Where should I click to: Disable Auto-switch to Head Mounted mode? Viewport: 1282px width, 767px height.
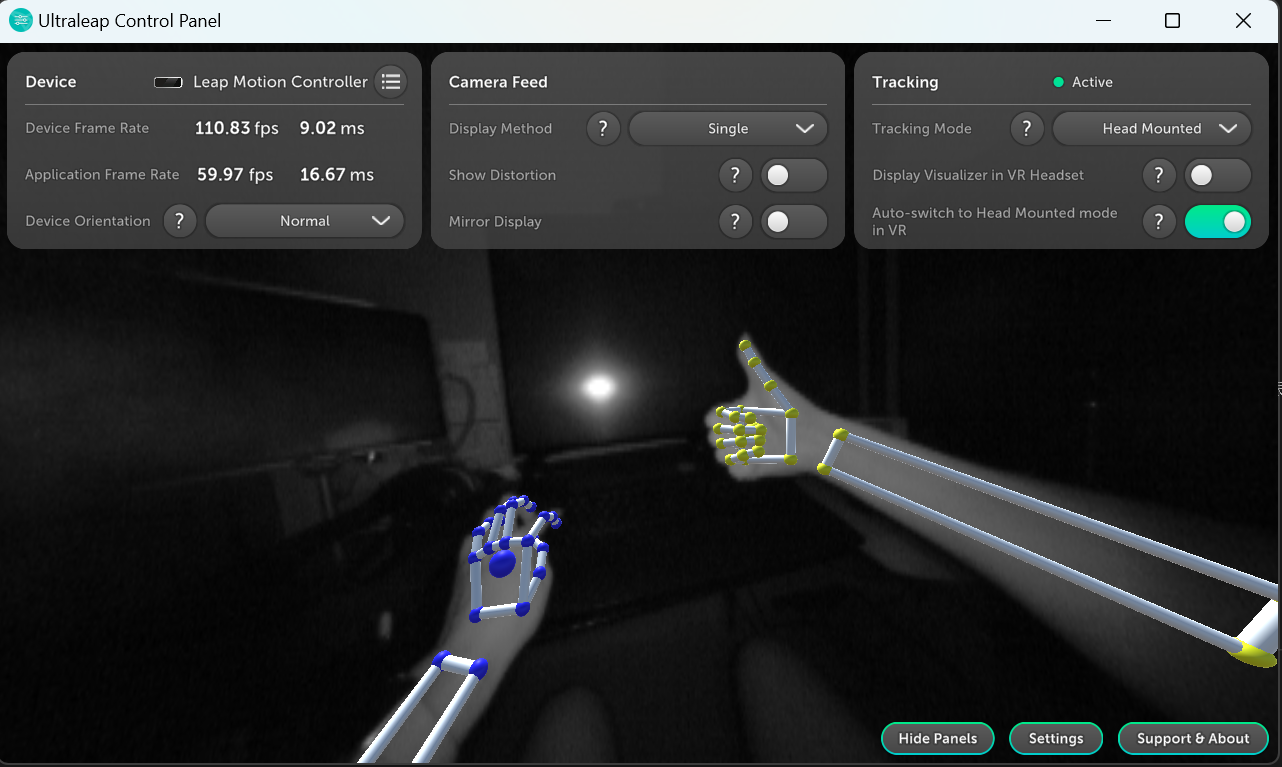[x=1217, y=222]
